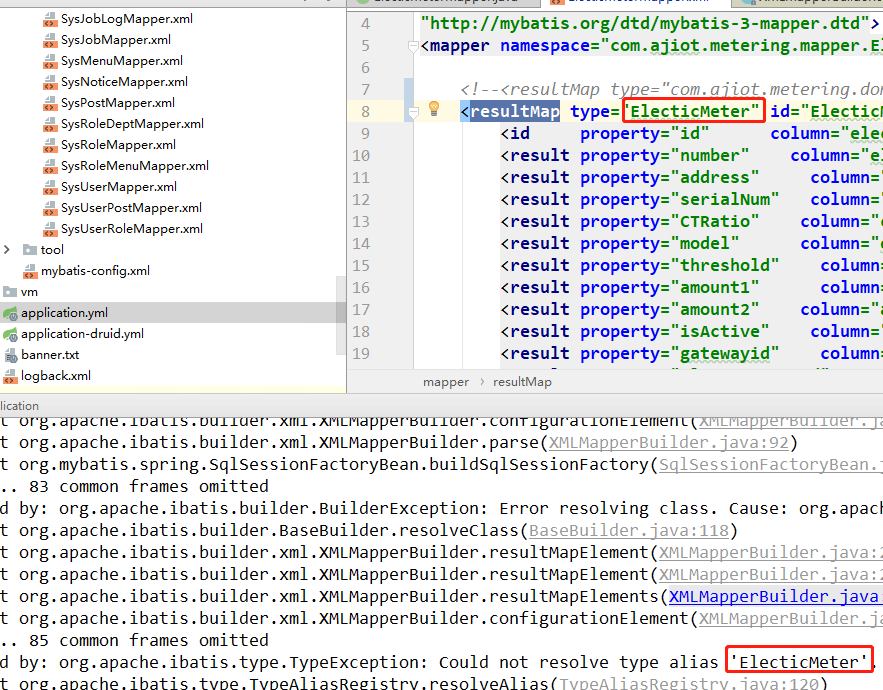Screen dimensions: 883x690
Task: Click the 'resultMap' breadcrumb
Action: click(x=522, y=382)
